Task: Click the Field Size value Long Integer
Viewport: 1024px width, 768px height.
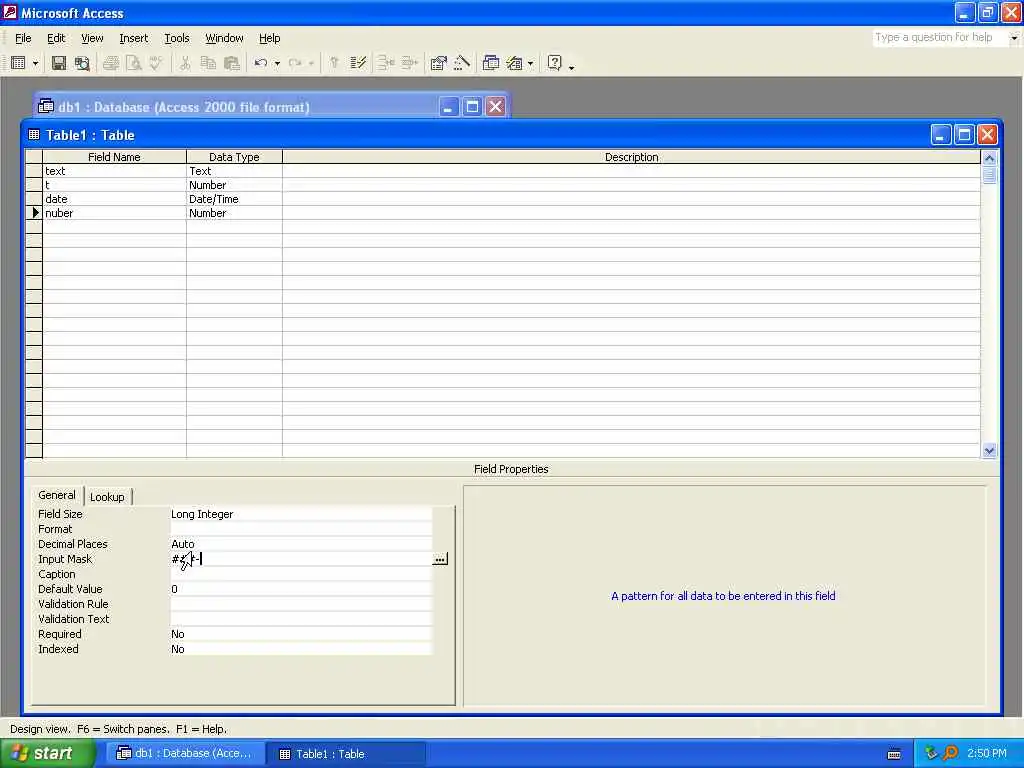Action: (300, 514)
